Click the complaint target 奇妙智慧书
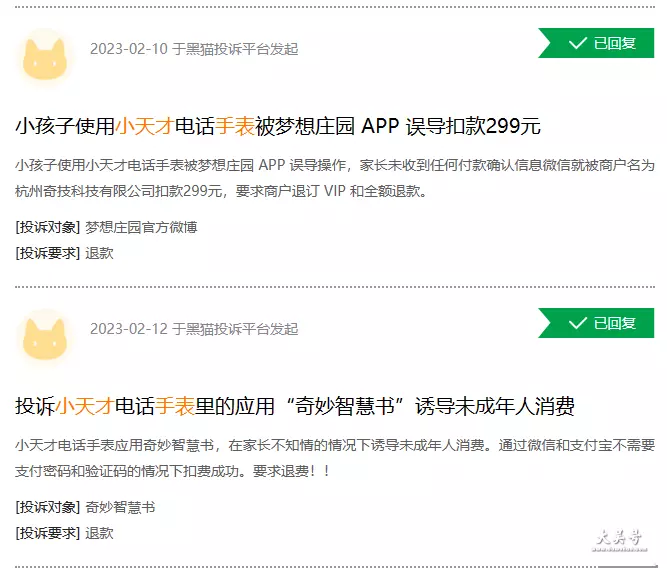The width and height of the screenshot is (667, 568). click(120, 507)
